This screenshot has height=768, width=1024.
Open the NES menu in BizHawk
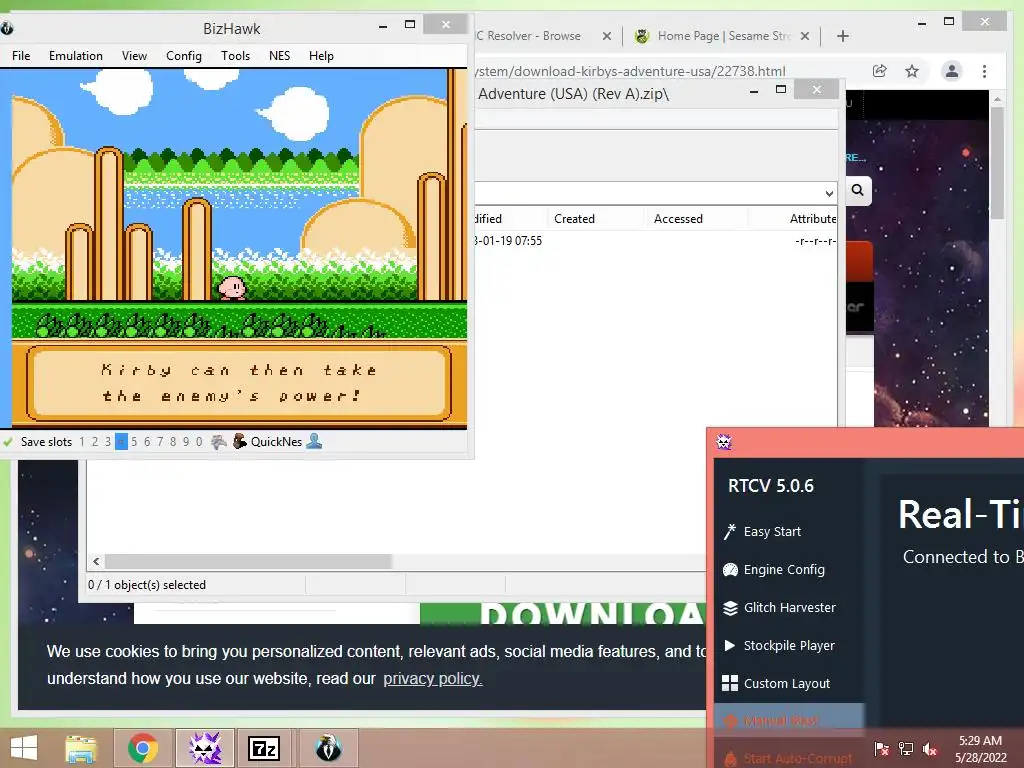(x=280, y=56)
